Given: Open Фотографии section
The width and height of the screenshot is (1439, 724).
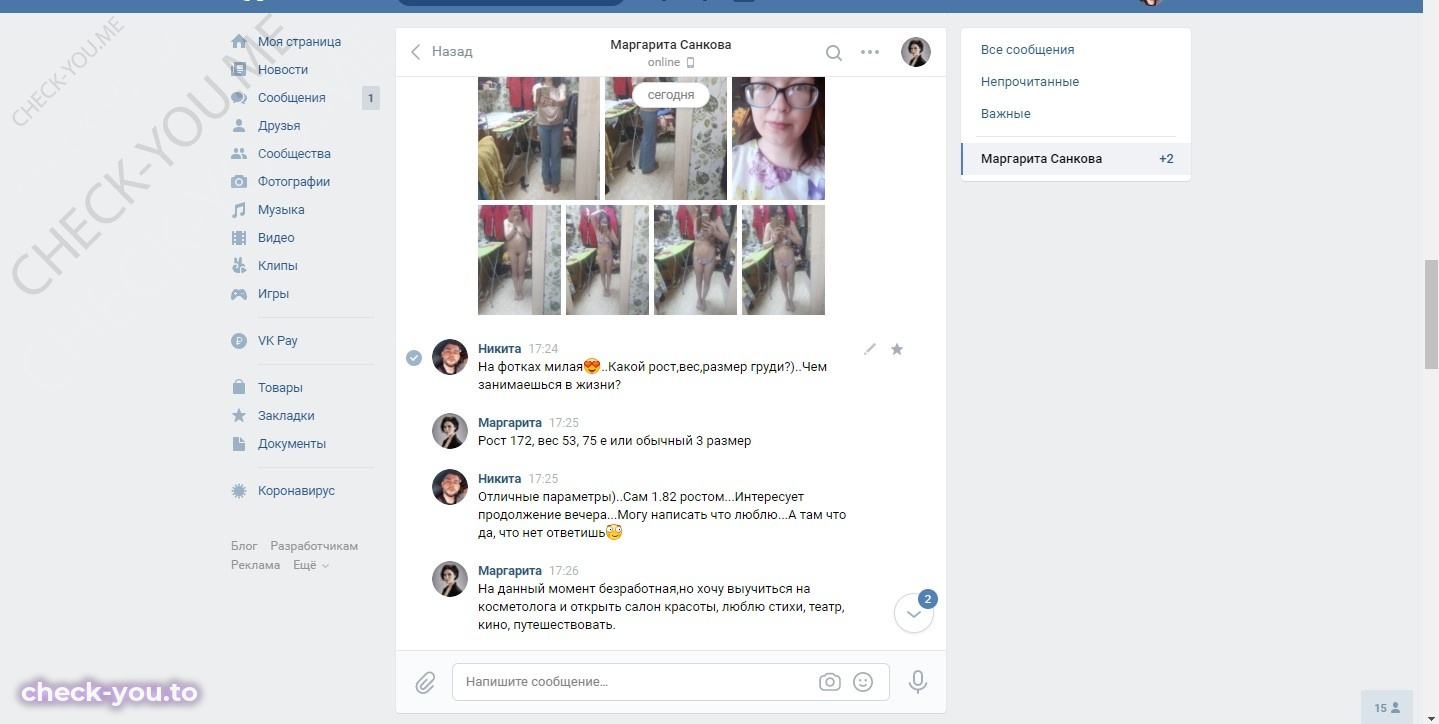Looking at the screenshot, I should 293,182.
